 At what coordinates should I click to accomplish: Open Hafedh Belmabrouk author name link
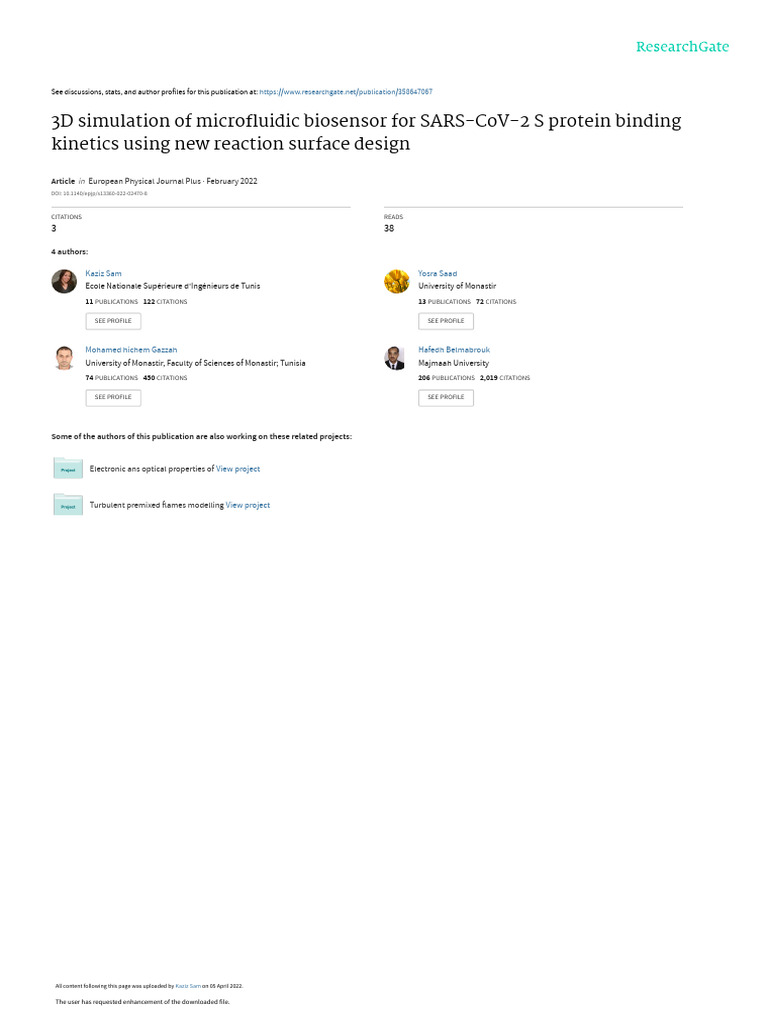pyautogui.click(x=454, y=350)
